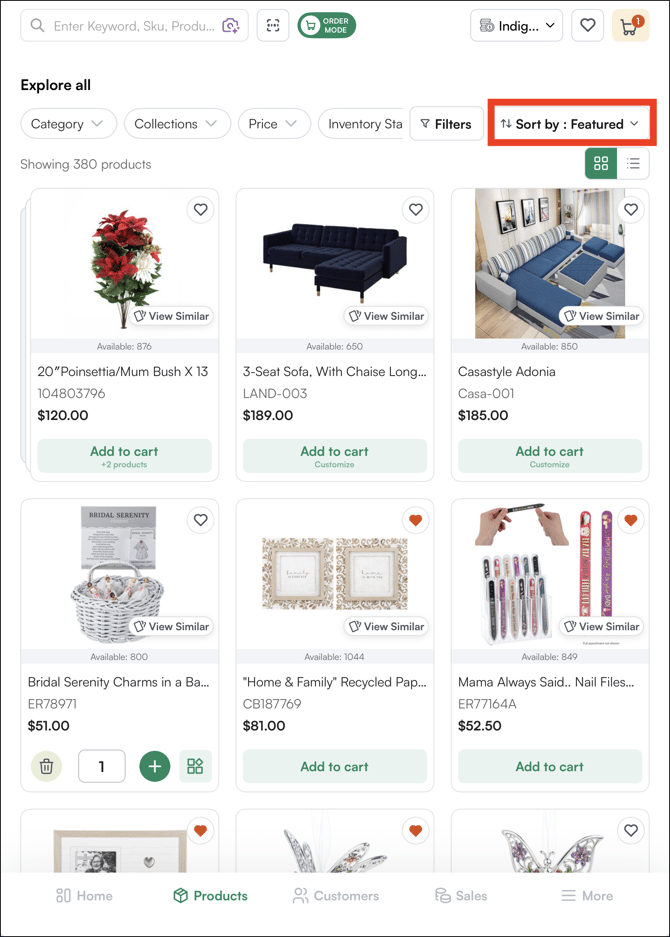
Task: Open the Filters button
Action: click(446, 124)
